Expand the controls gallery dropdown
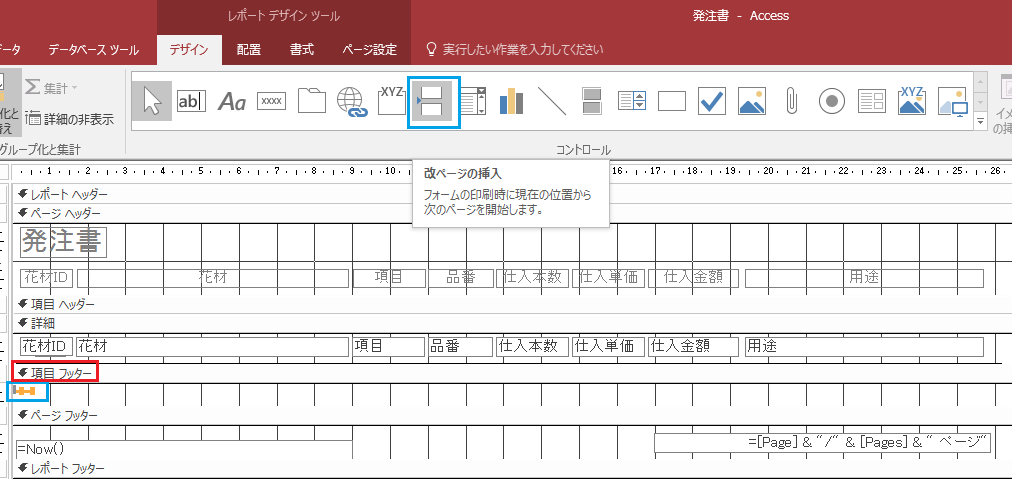 coord(980,122)
